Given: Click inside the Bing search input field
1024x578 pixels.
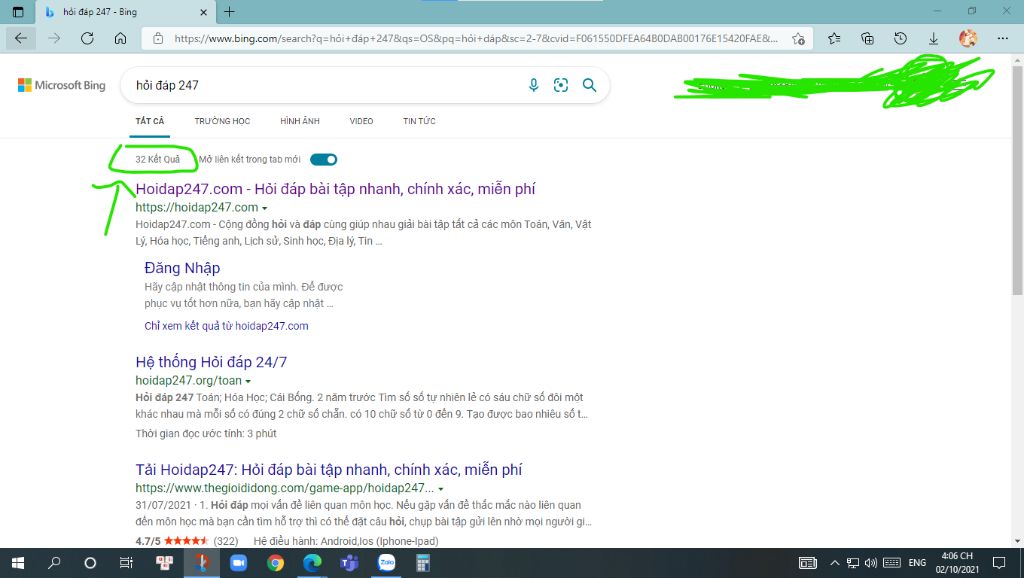Looking at the screenshot, I should click(300, 85).
